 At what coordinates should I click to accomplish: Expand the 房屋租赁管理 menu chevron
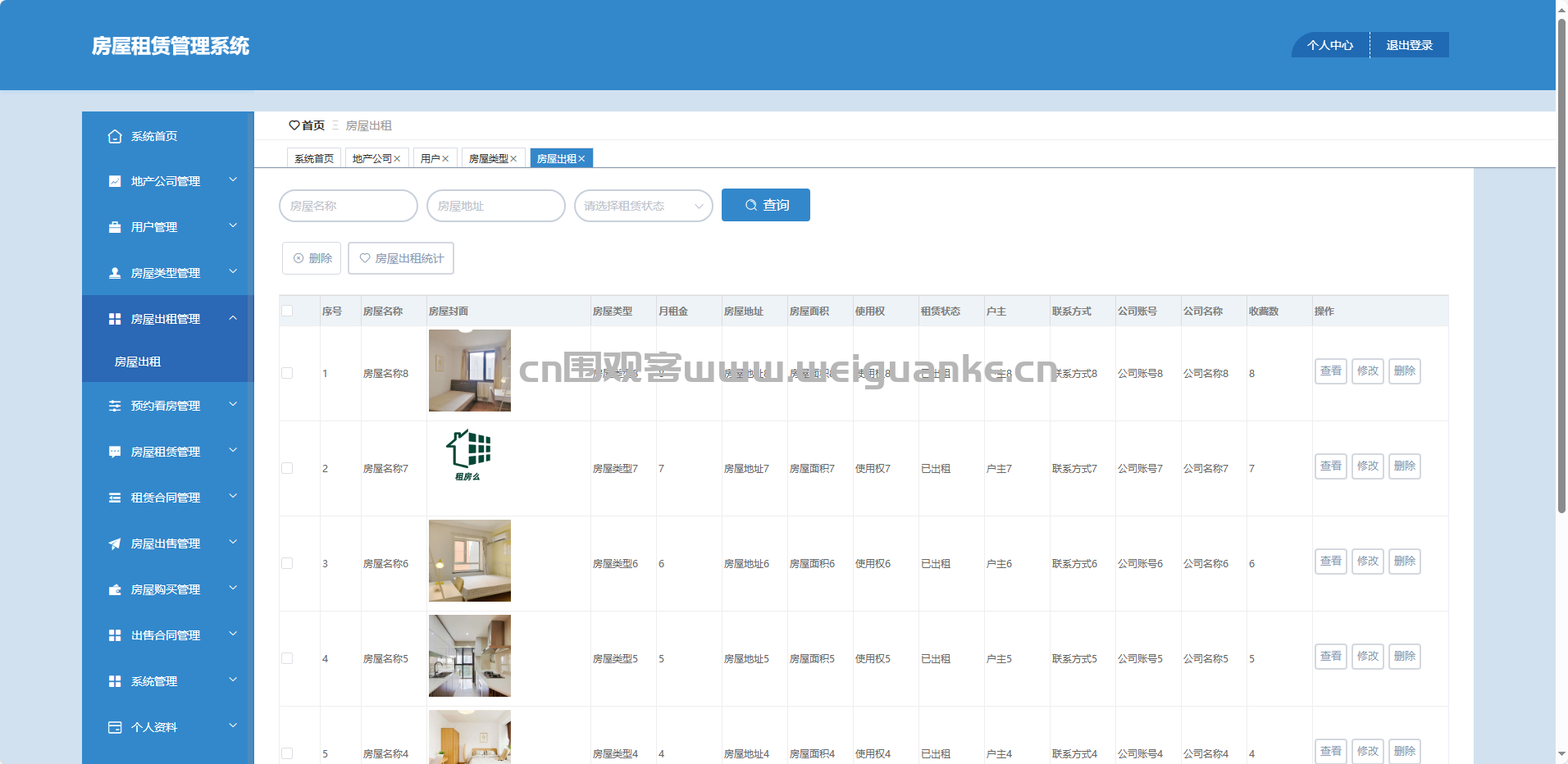click(x=233, y=450)
